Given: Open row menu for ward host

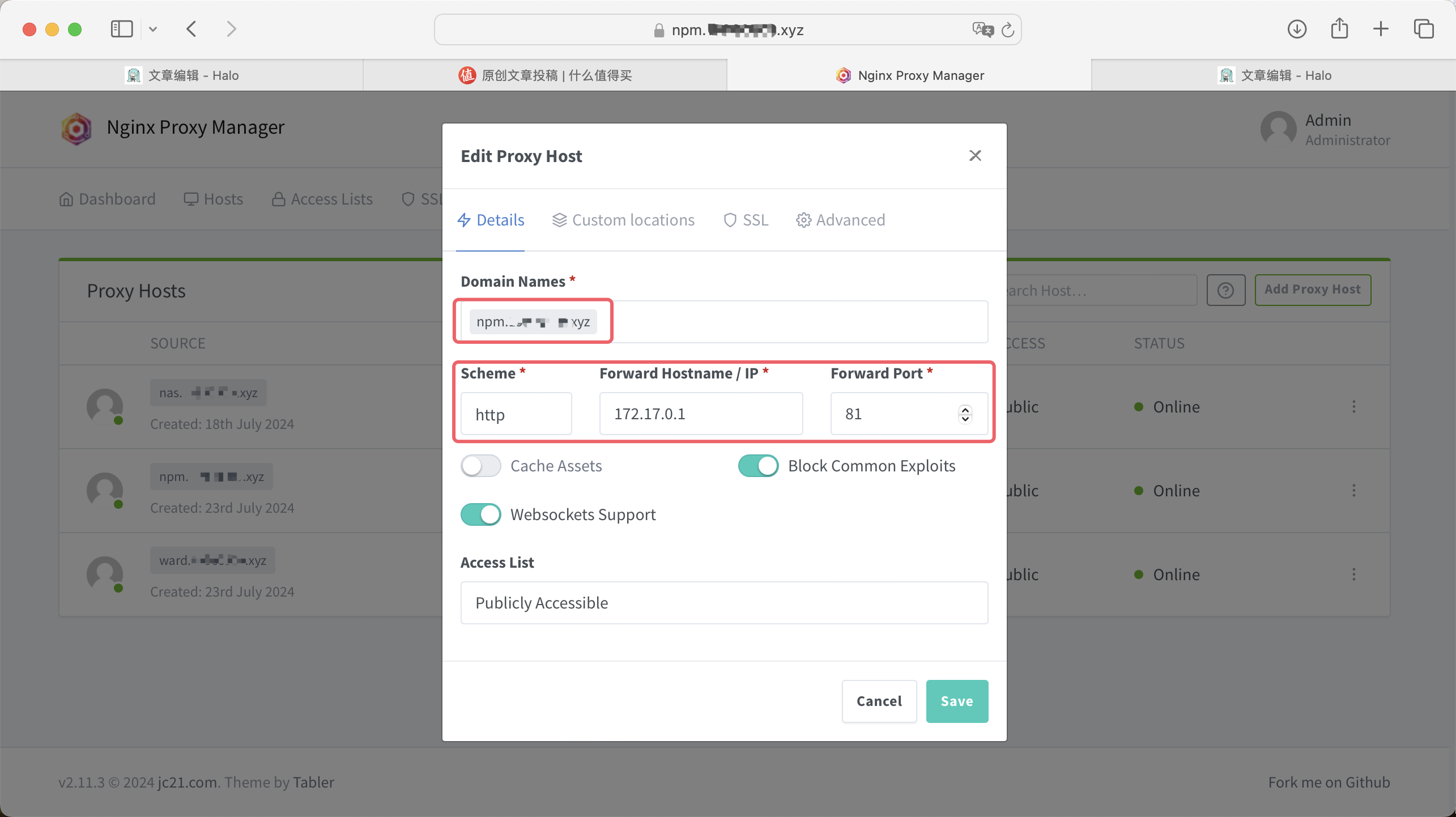Looking at the screenshot, I should pos(1354,575).
